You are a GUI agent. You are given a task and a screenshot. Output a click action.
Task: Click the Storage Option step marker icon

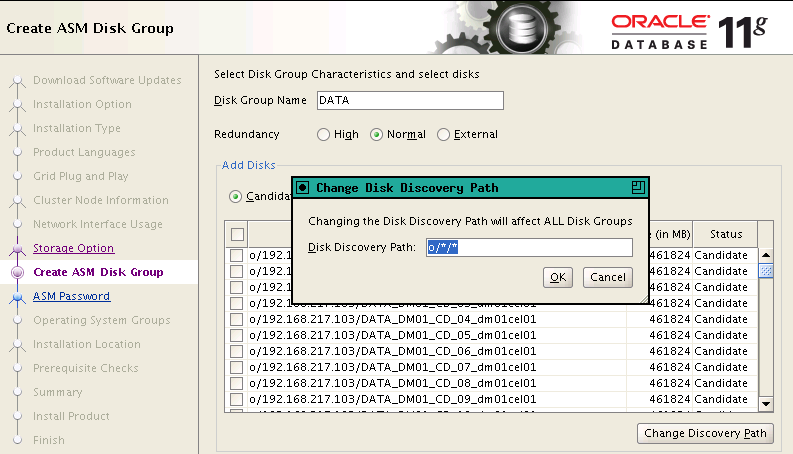(17, 248)
